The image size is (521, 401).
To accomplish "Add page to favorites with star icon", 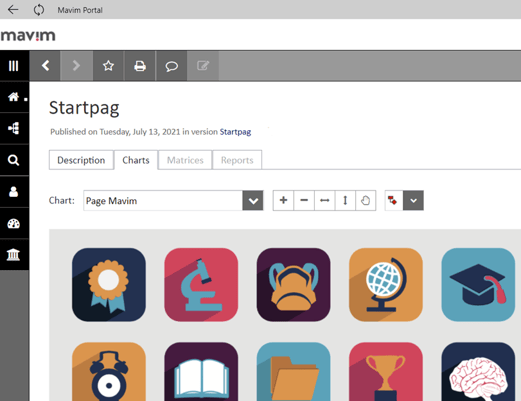I will click(108, 66).
